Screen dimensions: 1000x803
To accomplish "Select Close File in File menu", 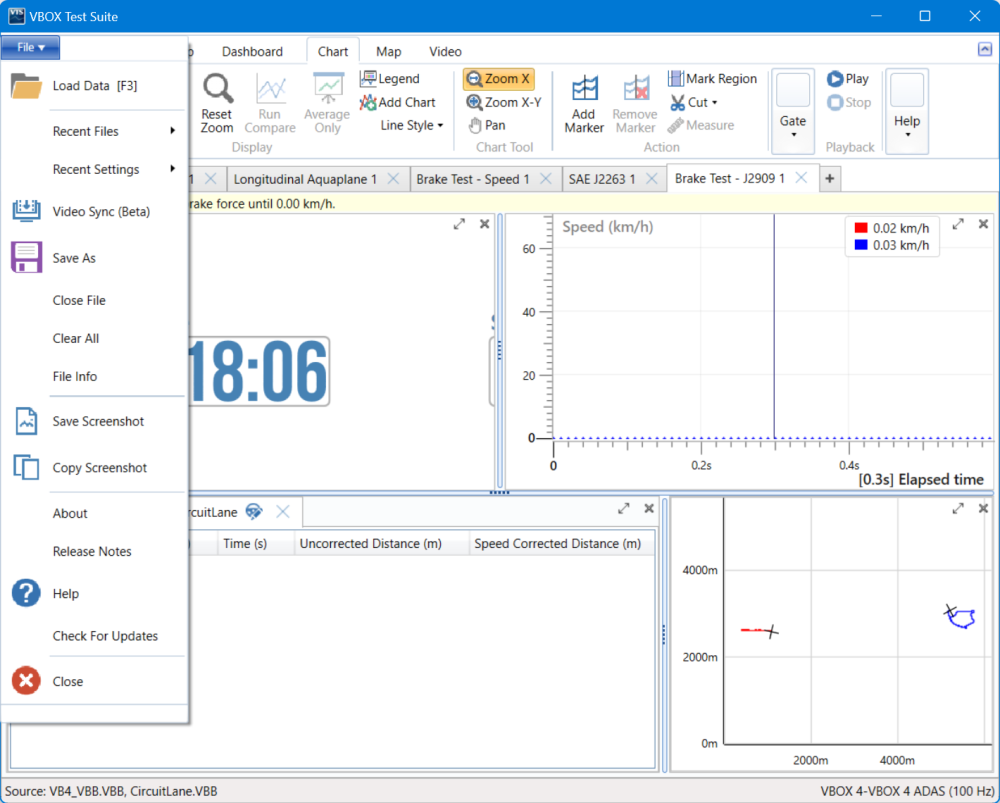I will [79, 300].
